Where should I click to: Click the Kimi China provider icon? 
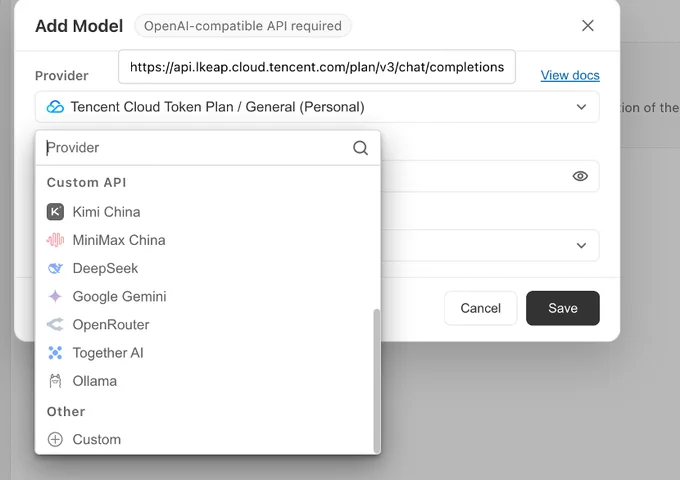[x=55, y=212]
